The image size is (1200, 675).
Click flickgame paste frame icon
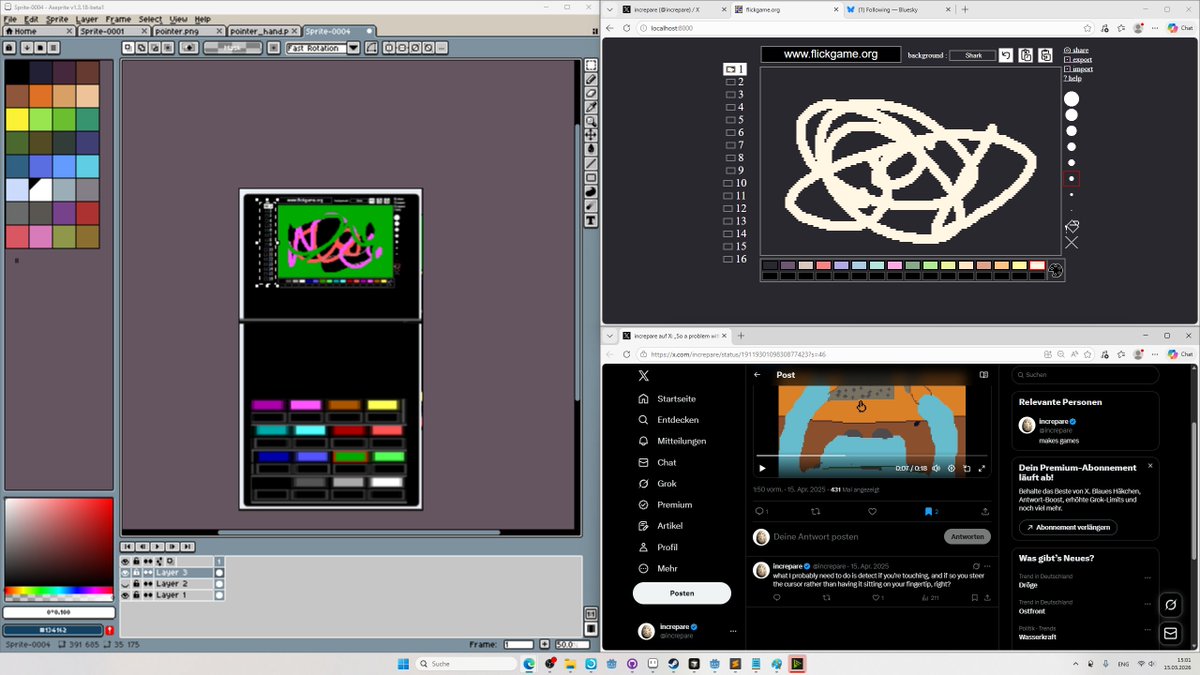(1045, 55)
